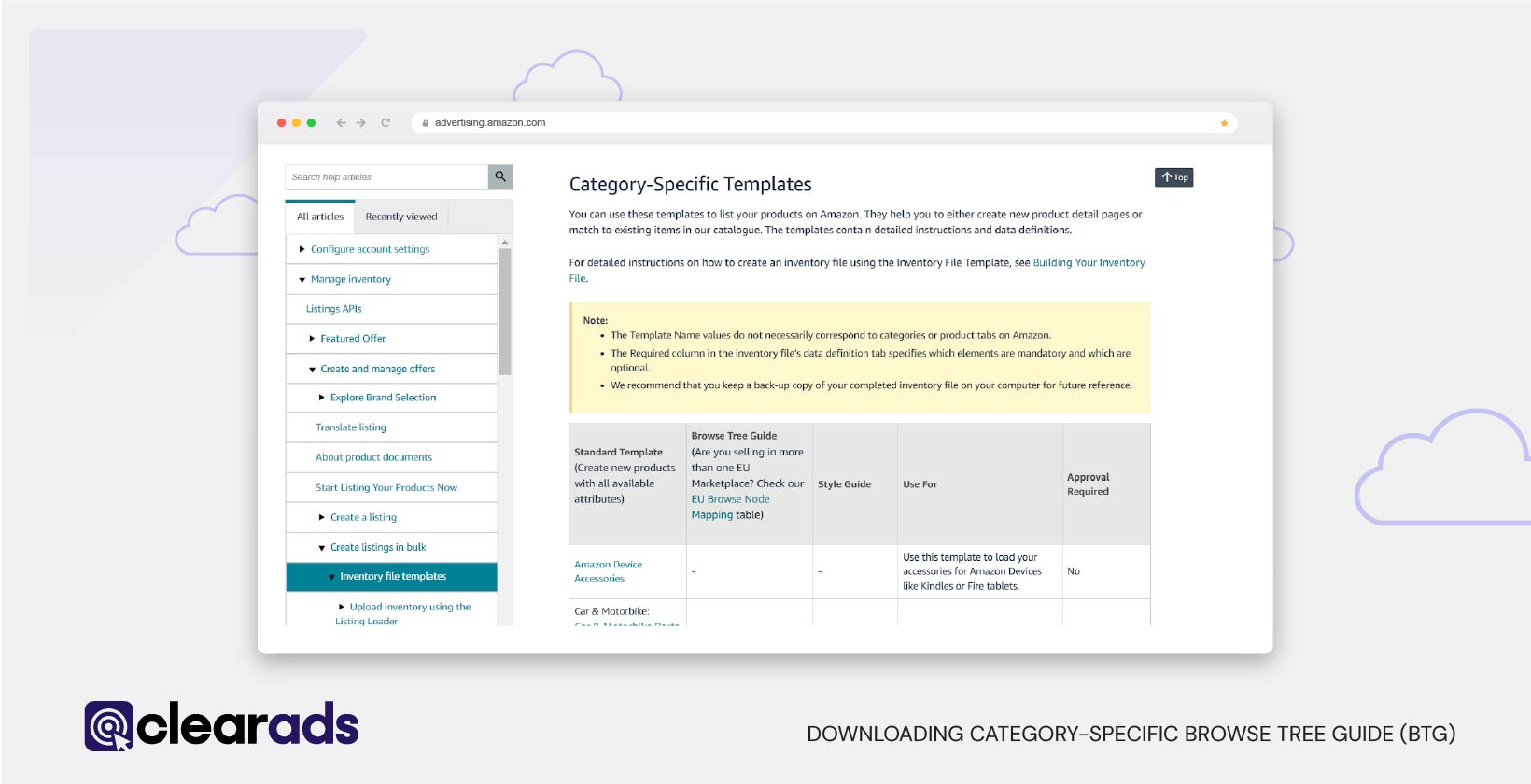The height and width of the screenshot is (784, 1531).
Task: Expand the Configure account settings arrow
Action: (302, 249)
